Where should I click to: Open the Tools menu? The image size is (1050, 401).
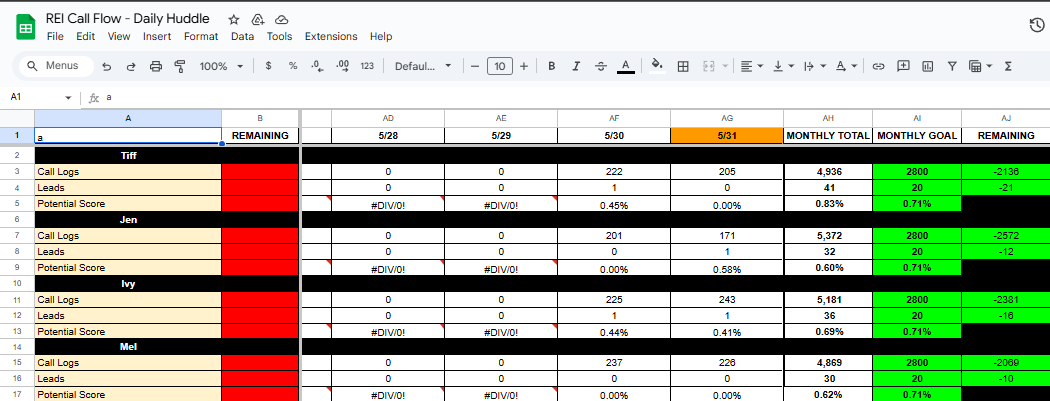click(x=279, y=36)
